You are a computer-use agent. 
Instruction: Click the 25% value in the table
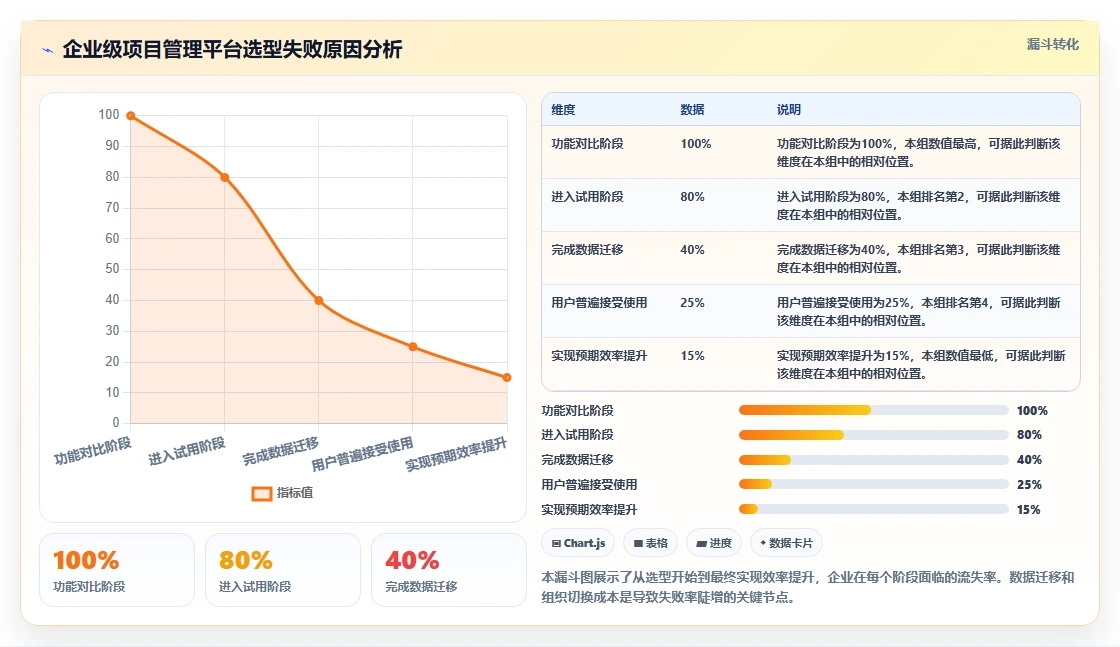tap(692, 303)
